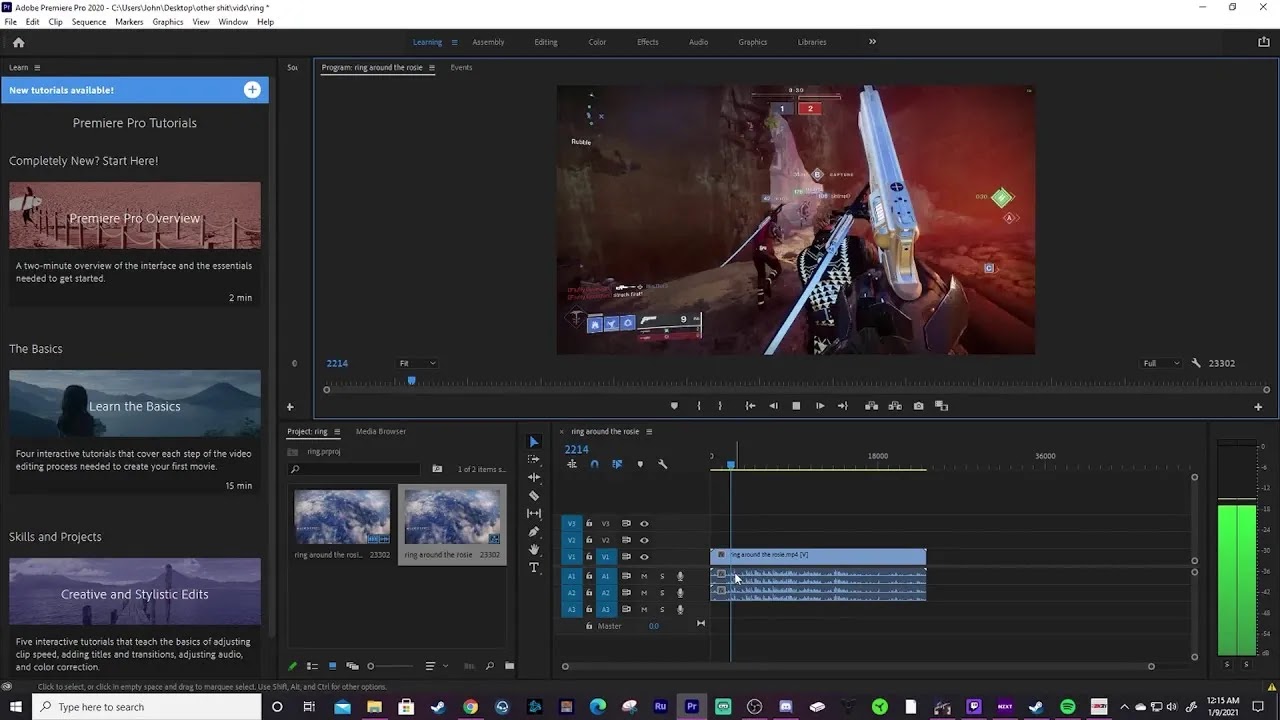Viewport: 1280px width, 720px height.
Task: Open Creative and Stylistic Edits tutorial
Action: (x=135, y=591)
